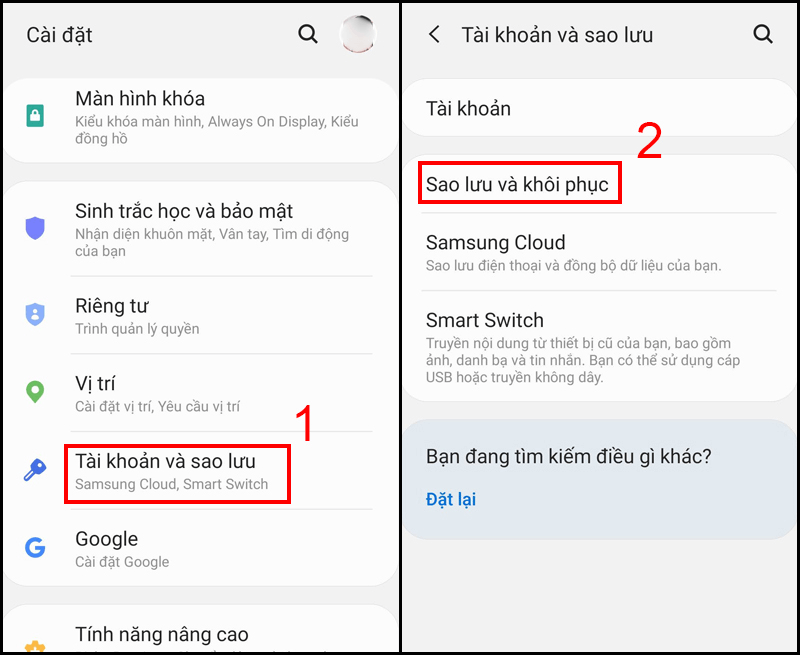Tap the blue shield icon for biometrics
This screenshot has height=655, width=800.
(35, 228)
